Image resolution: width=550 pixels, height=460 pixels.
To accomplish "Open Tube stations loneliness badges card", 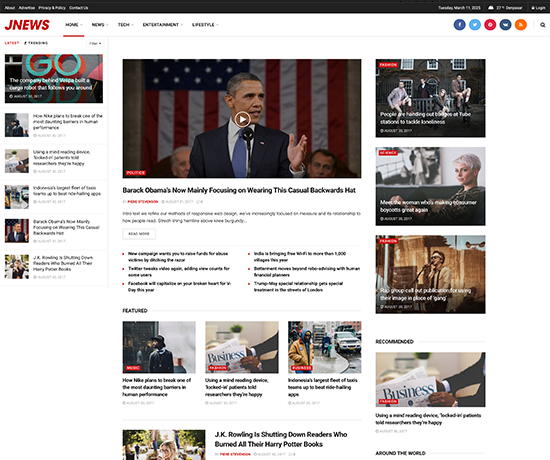I will [x=430, y=98].
